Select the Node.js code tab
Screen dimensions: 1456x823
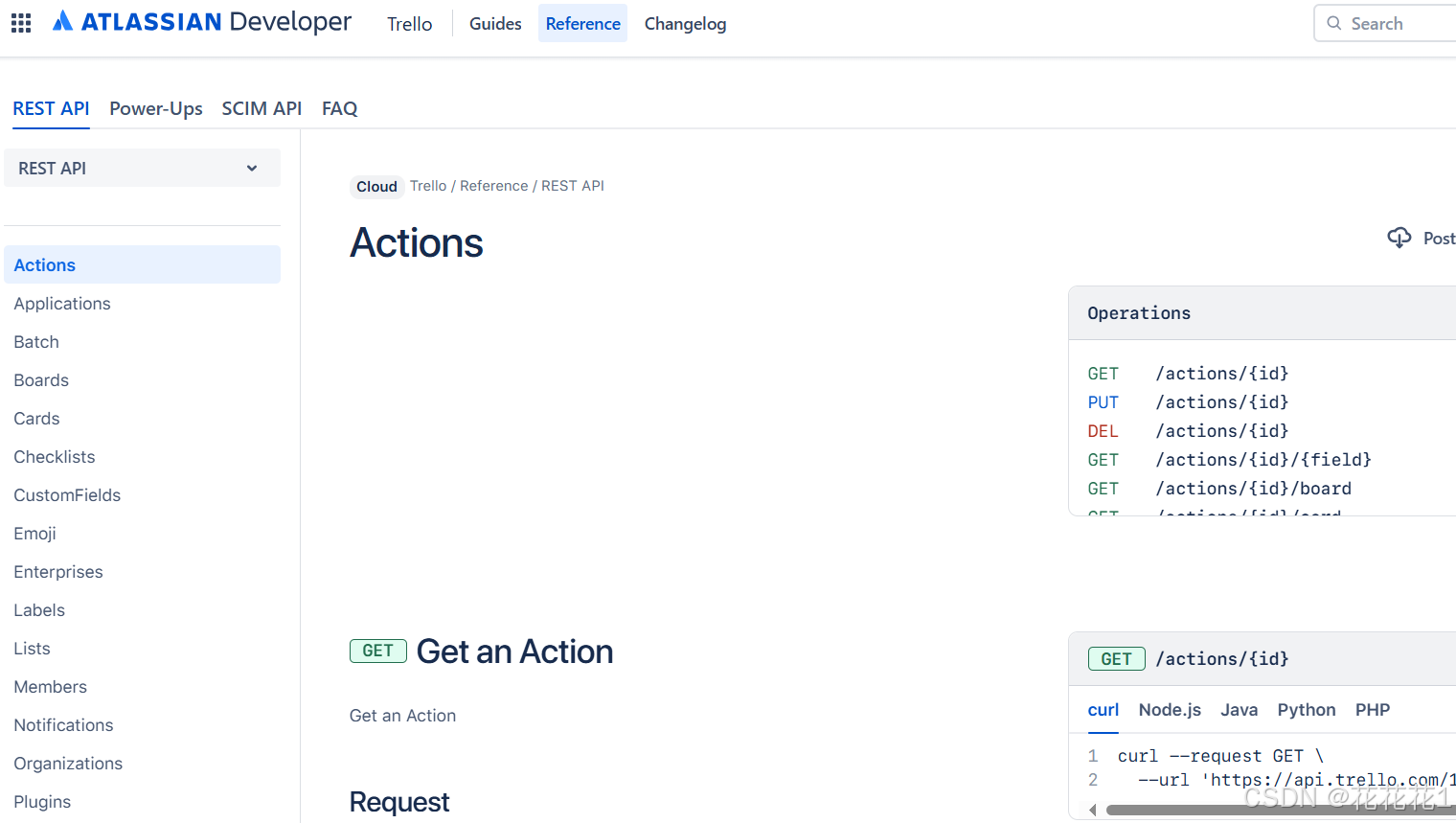point(1170,710)
